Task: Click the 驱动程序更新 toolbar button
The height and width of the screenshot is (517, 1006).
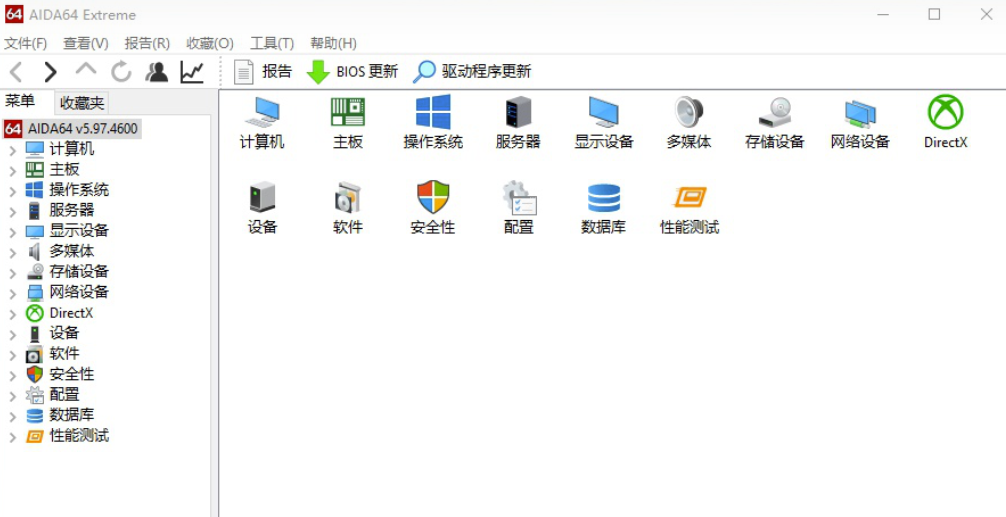Action: pyautogui.click(x=472, y=71)
